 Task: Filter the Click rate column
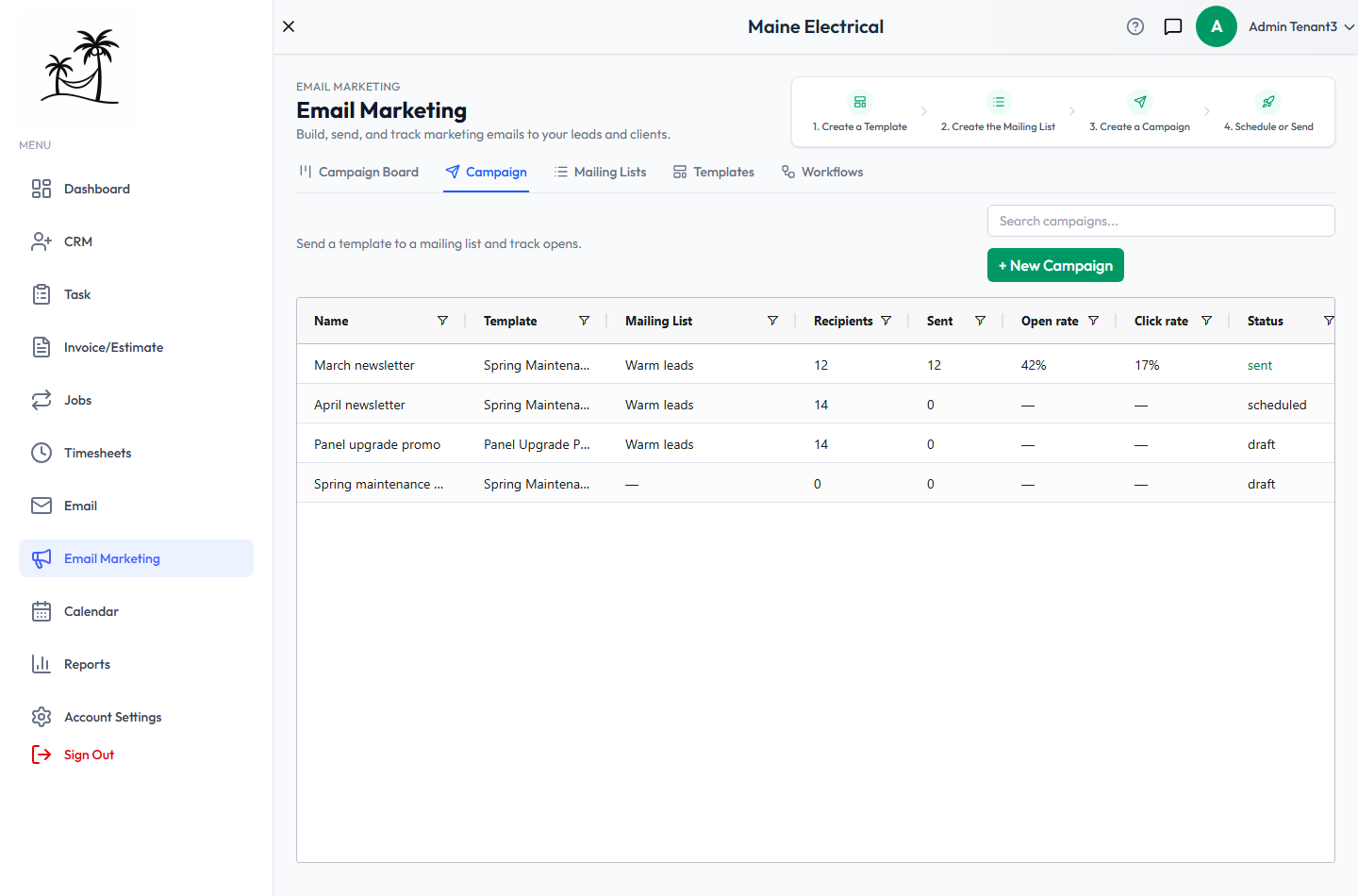click(1206, 321)
